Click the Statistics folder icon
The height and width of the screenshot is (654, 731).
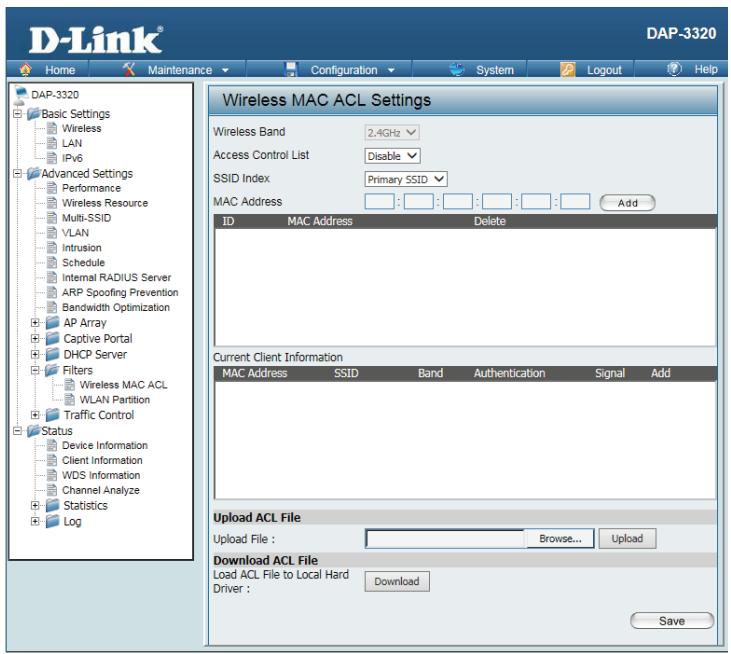point(53,505)
